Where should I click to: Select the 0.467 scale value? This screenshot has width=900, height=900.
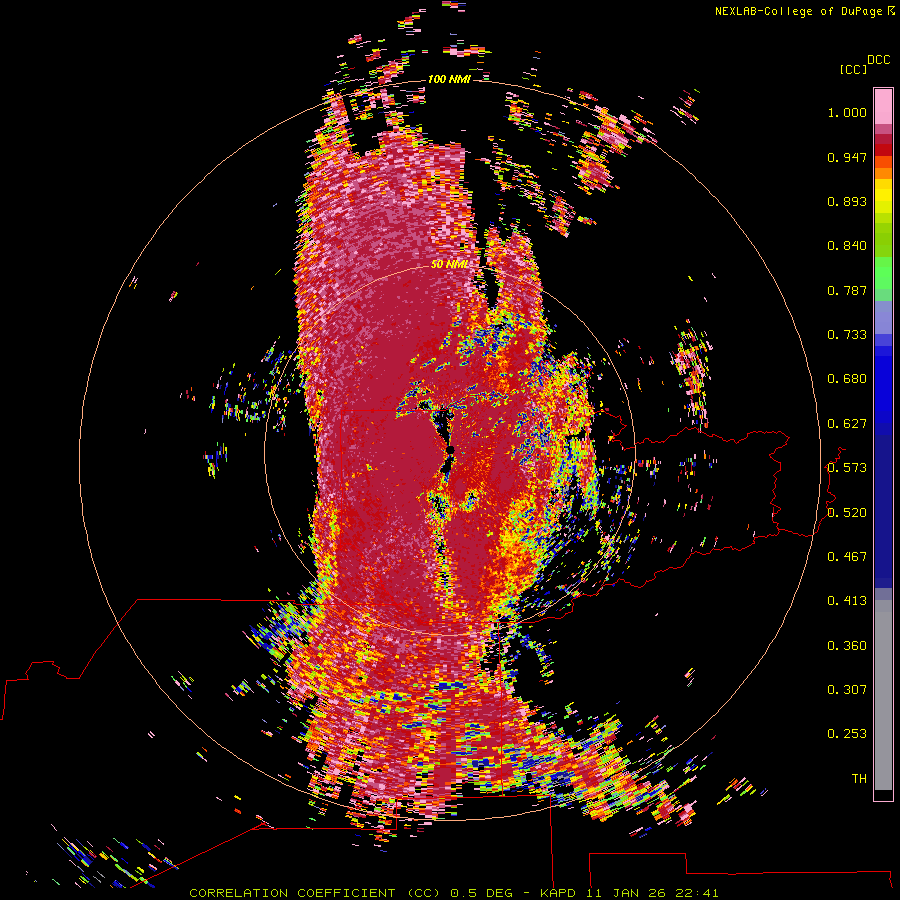(847, 557)
